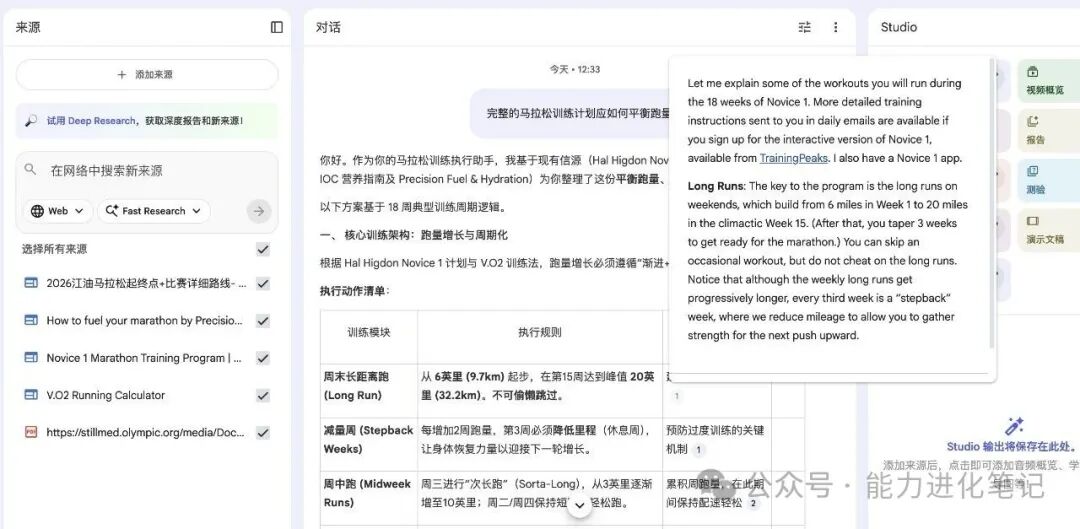The image size is (1080, 529).
Task: Open the Web source type dropdown
Action: (58, 211)
